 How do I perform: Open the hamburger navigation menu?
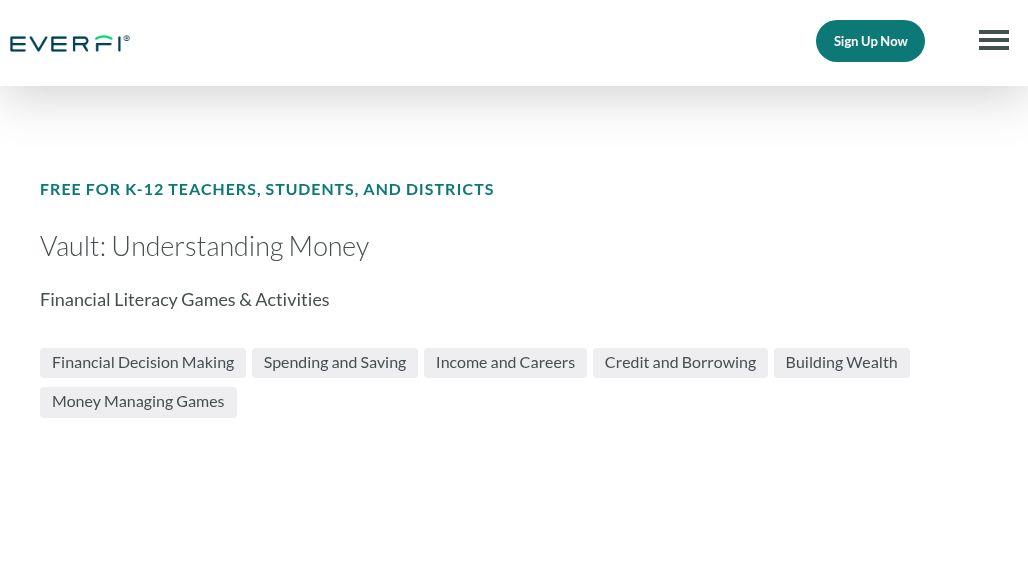(993, 40)
